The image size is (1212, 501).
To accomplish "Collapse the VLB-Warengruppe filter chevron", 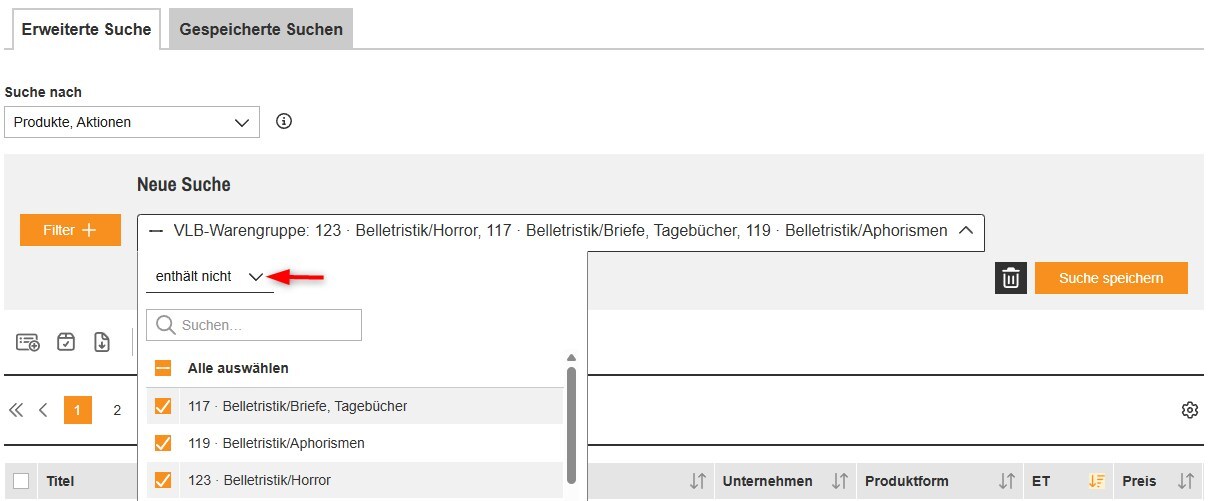I will [x=965, y=231].
